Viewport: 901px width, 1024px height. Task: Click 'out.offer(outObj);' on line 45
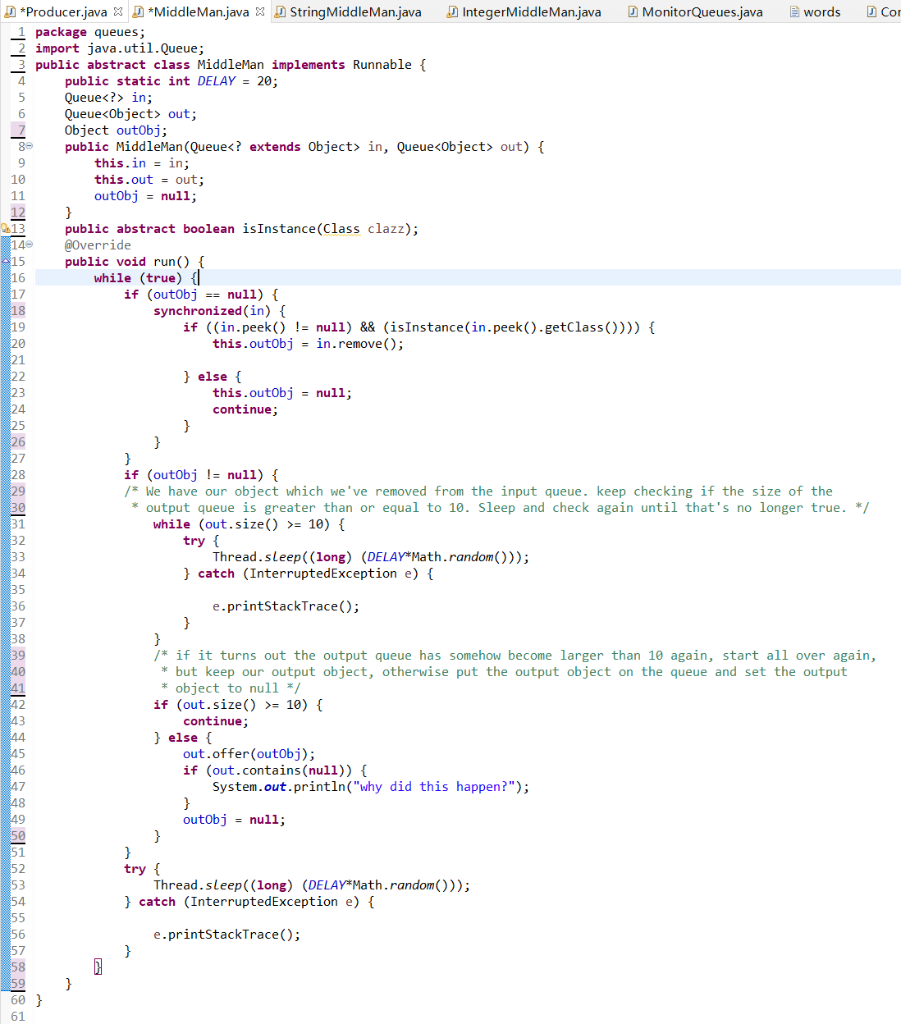coord(249,754)
